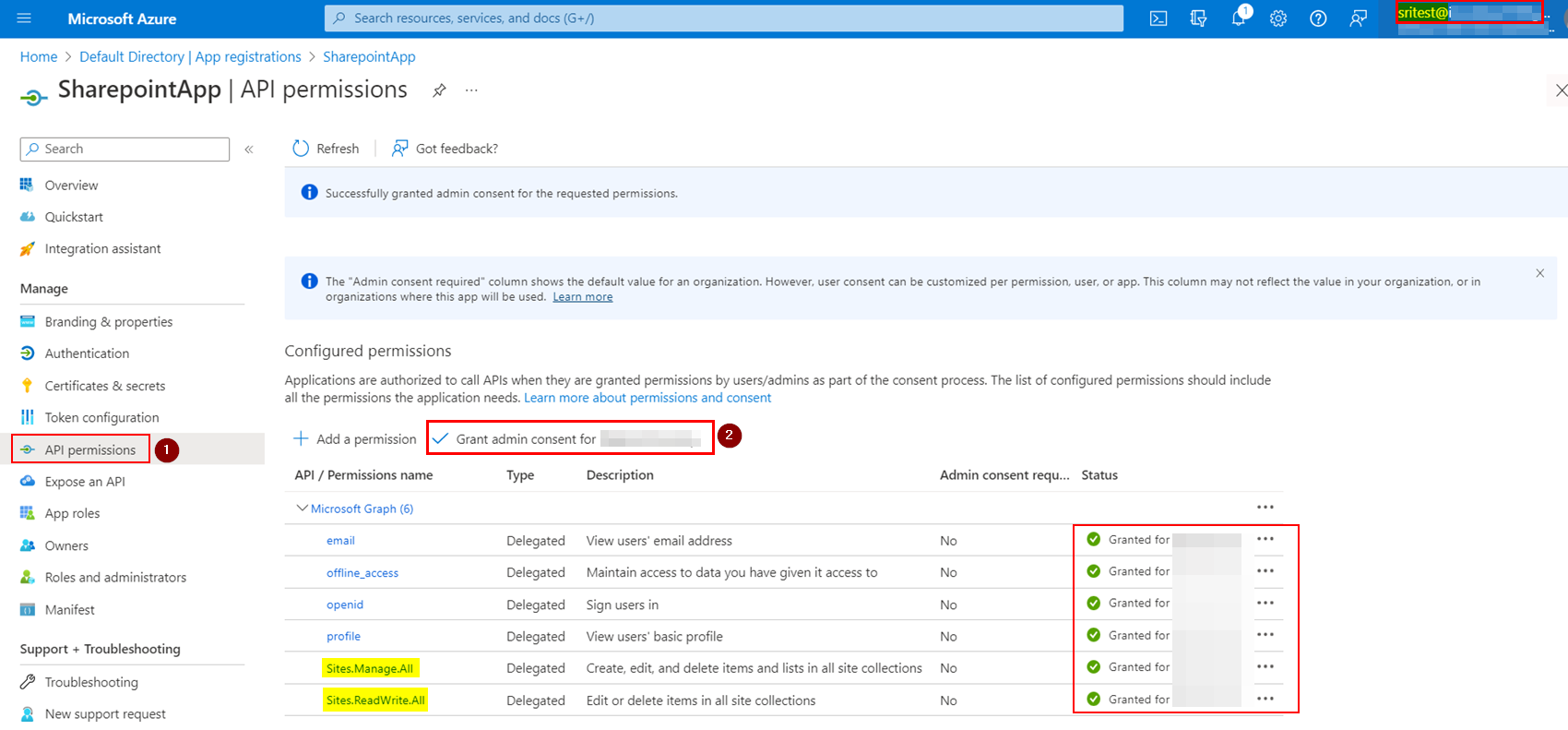Open more options for Sites.Manage.All row
1568x730 pixels.
(x=1265, y=667)
